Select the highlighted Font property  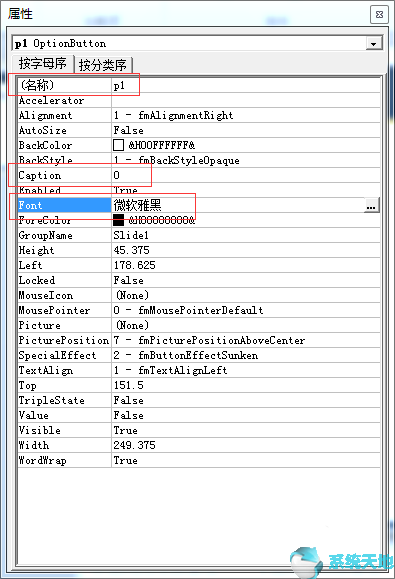pyautogui.click(x=65, y=205)
